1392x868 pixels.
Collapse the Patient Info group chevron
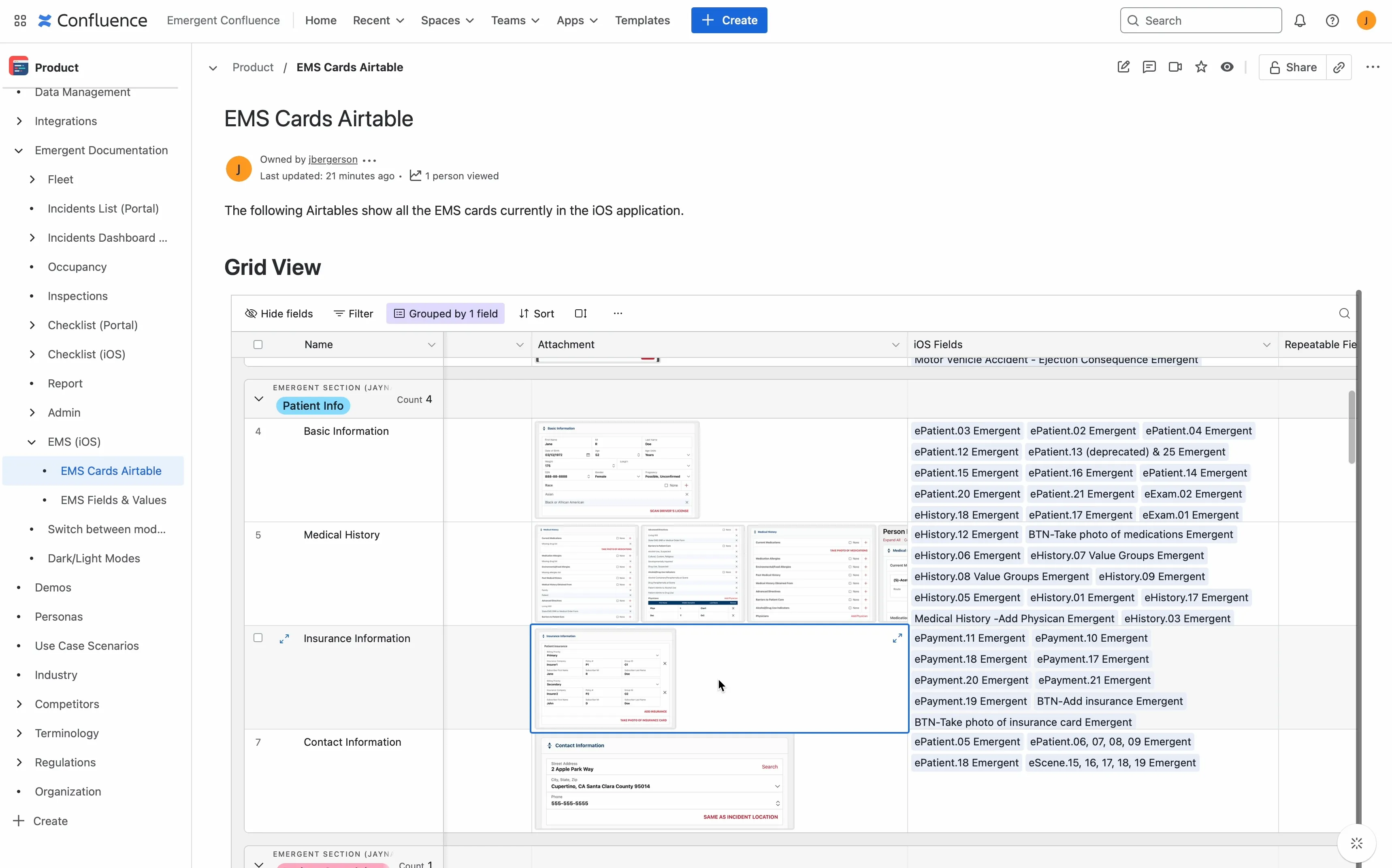[x=258, y=398]
